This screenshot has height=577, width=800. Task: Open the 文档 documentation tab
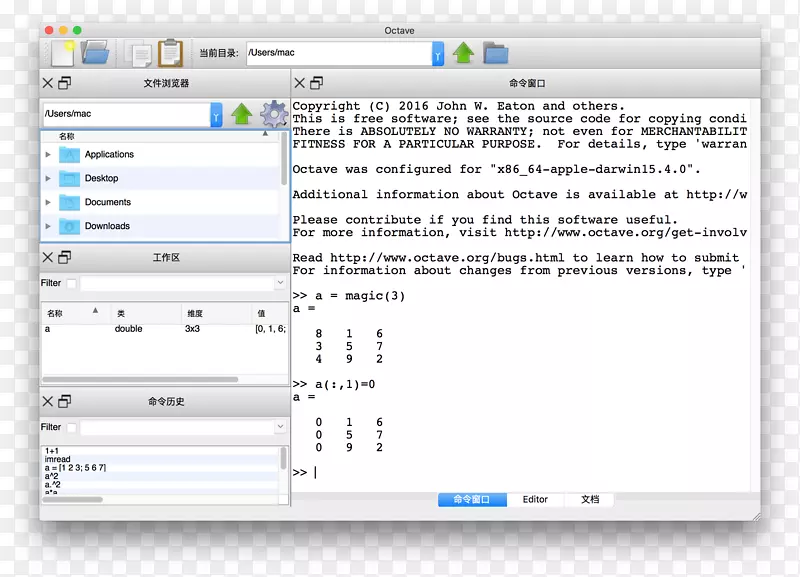(x=590, y=500)
